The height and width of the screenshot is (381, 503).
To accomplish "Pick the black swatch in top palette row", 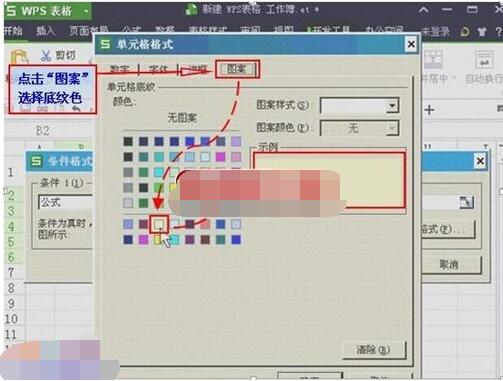I will pyautogui.click(x=128, y=141).
